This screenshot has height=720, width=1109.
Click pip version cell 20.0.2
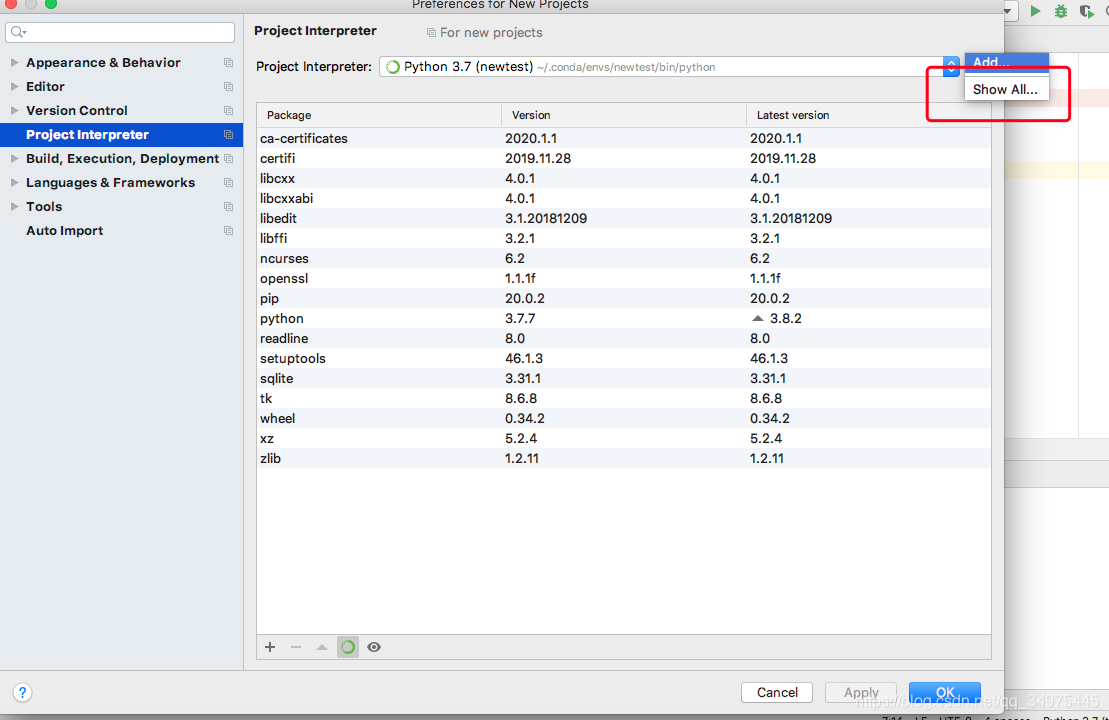525,298
